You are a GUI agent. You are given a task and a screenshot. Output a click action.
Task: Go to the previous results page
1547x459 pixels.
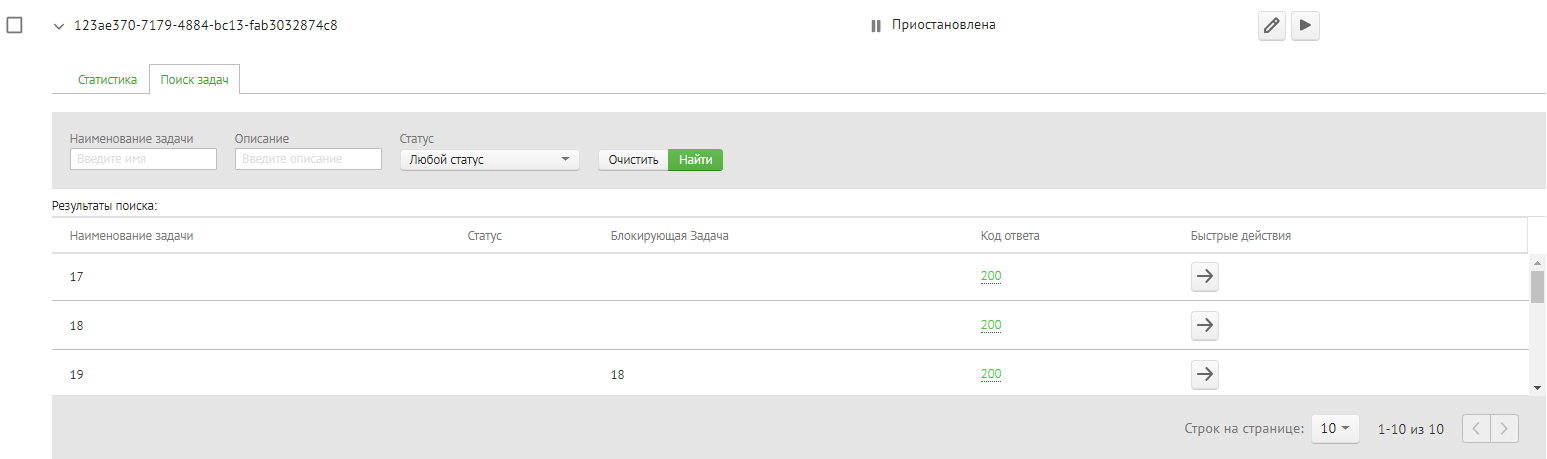(x=1476, y=429)
